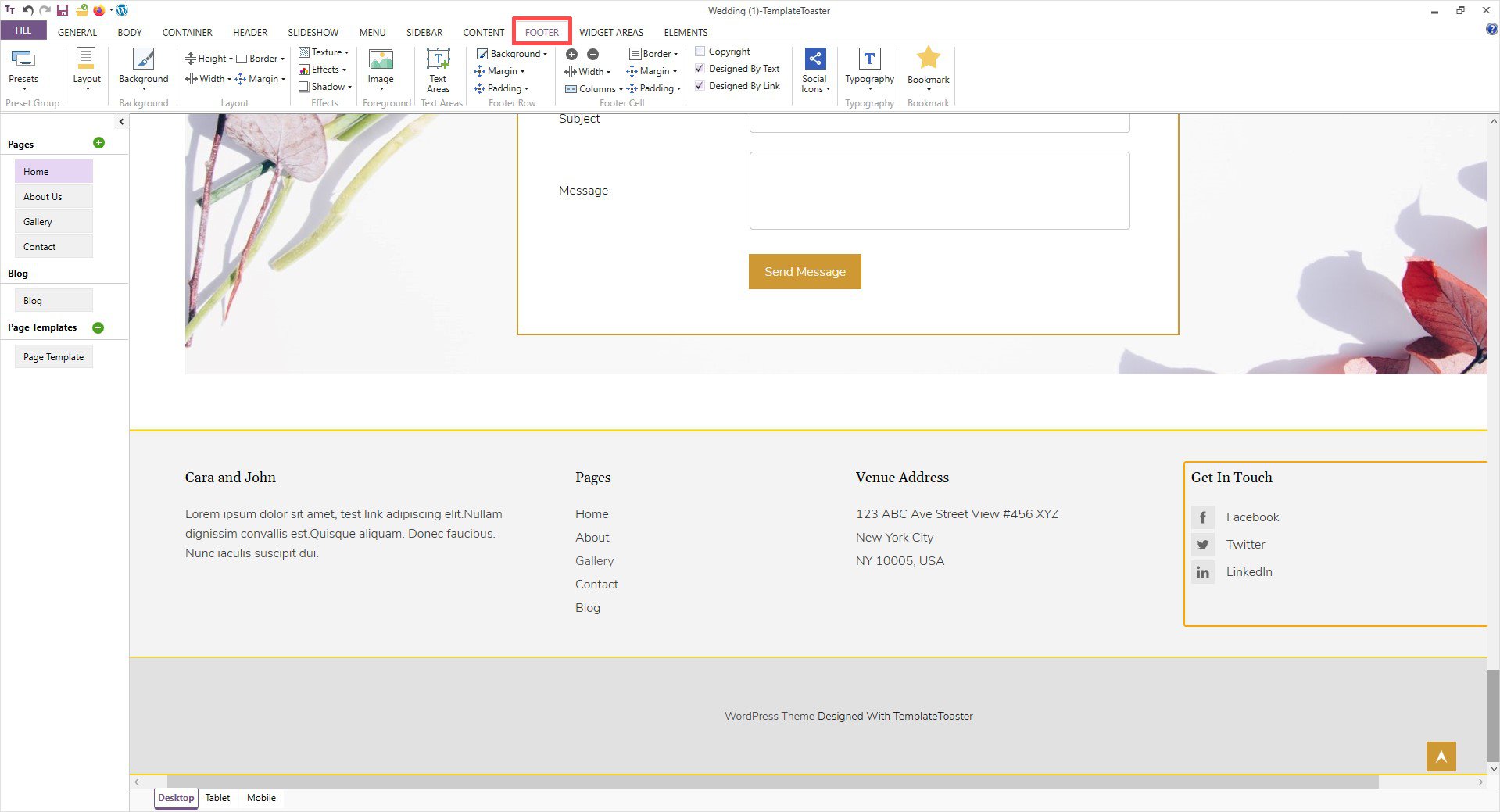
Task: Enable the Copyright checkbox
Action: coord(700,52)
